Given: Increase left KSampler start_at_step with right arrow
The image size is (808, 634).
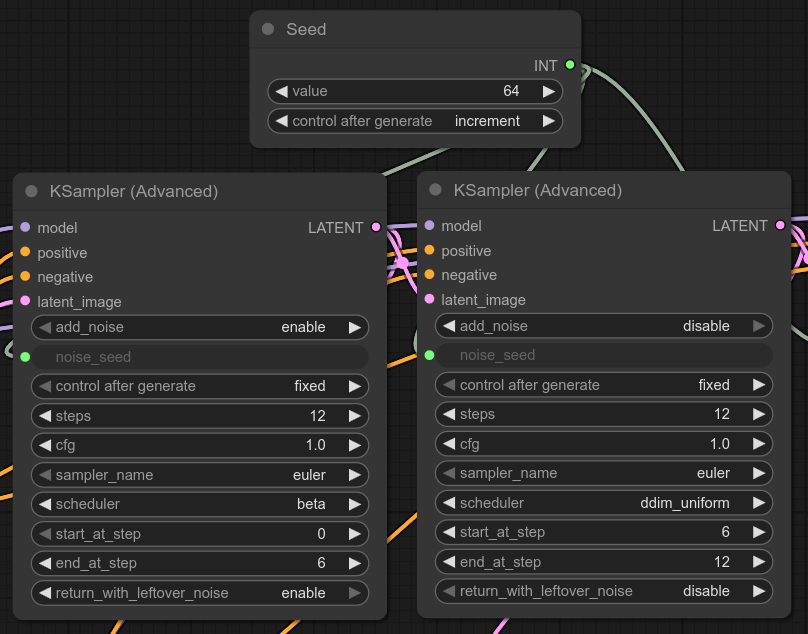Looking at the screenshot, I should pos(355,534).
